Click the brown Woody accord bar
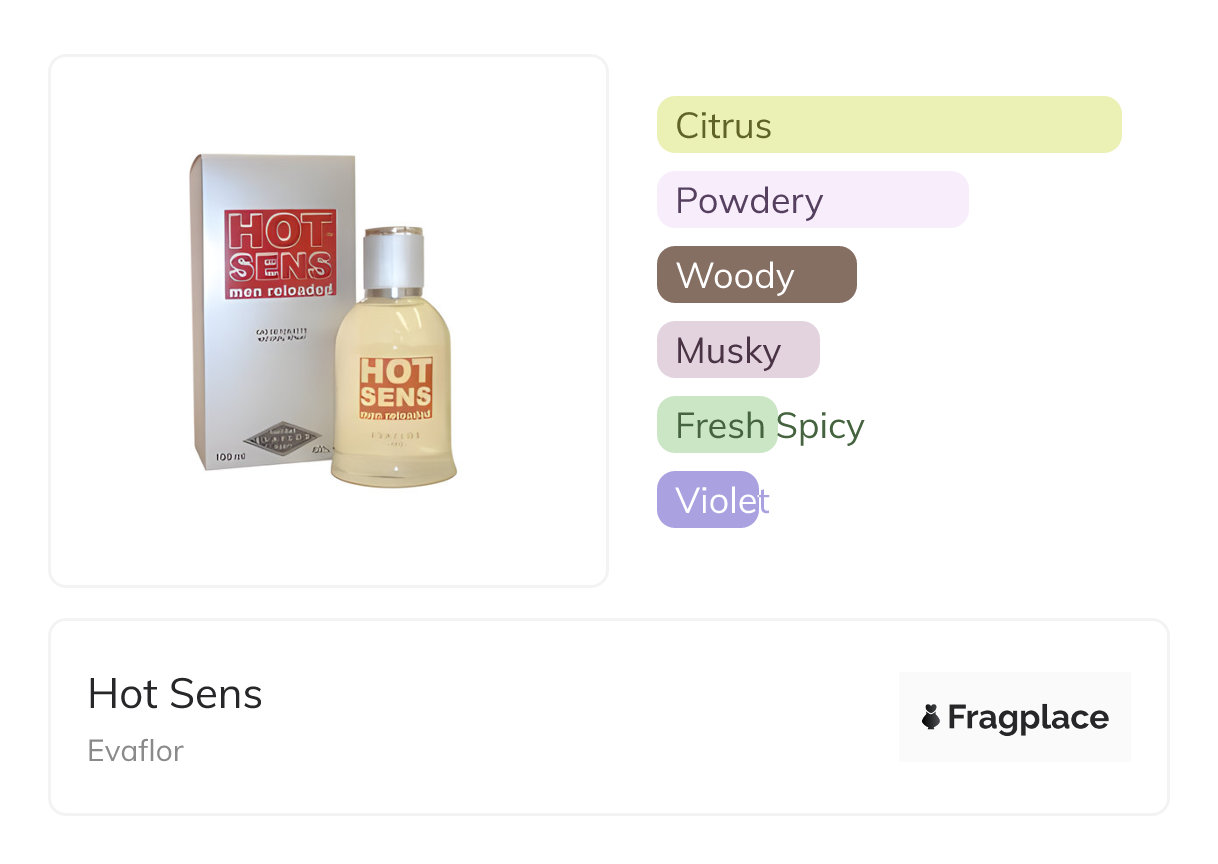 click(756, 275)
